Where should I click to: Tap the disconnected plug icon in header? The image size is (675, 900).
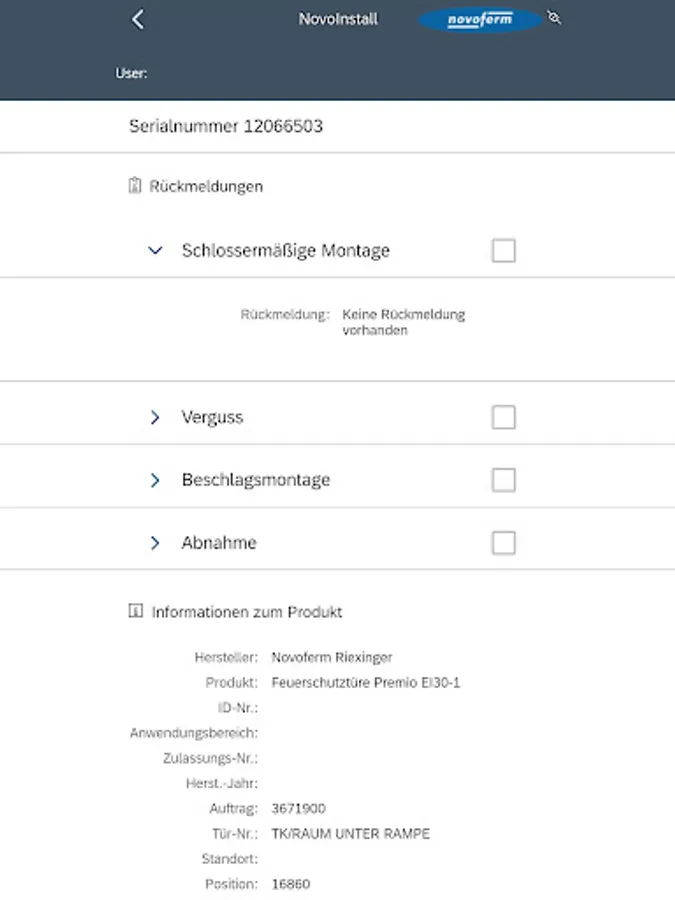tap(554, 18)
